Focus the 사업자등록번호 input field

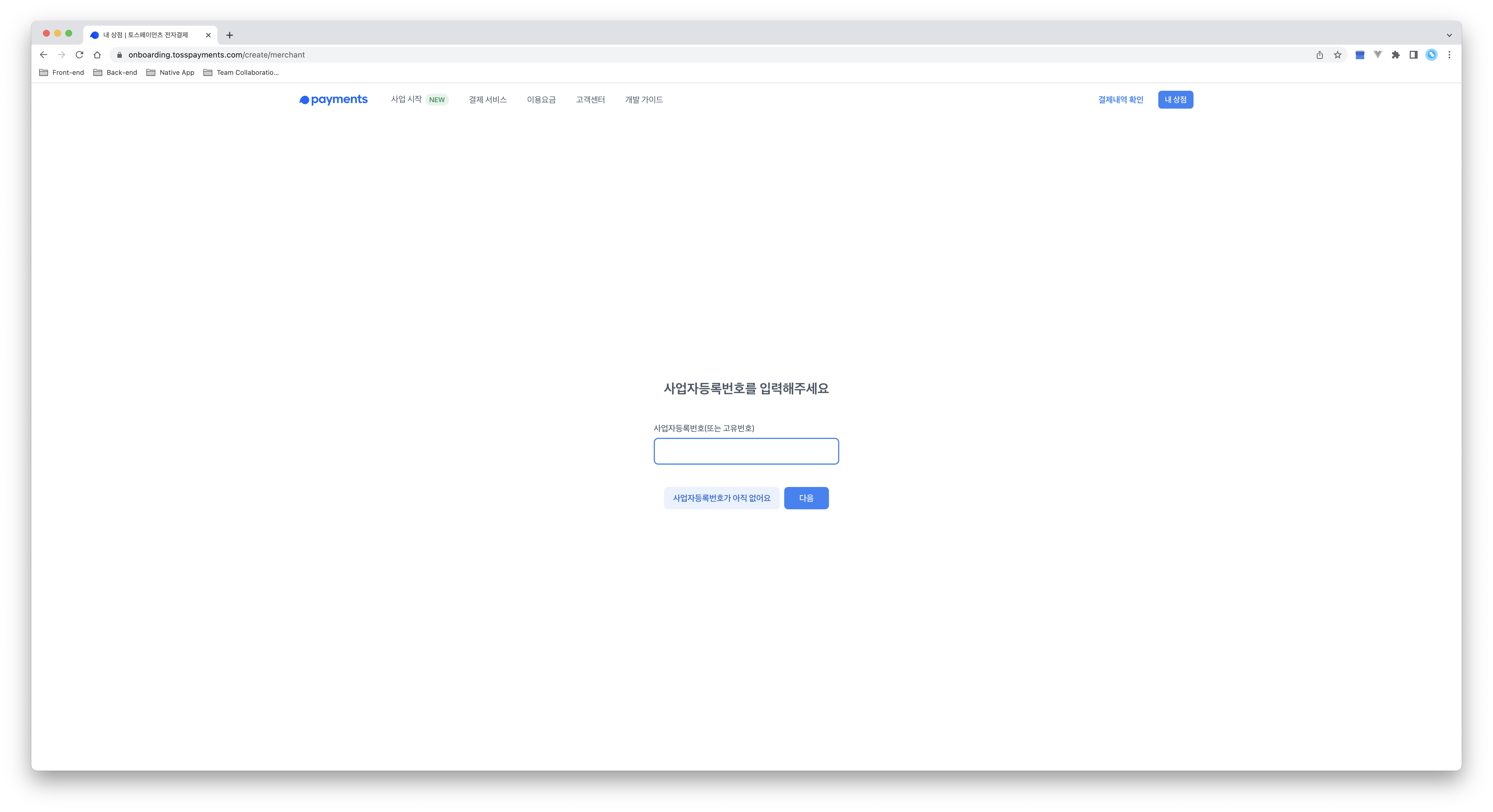(746, 451)
